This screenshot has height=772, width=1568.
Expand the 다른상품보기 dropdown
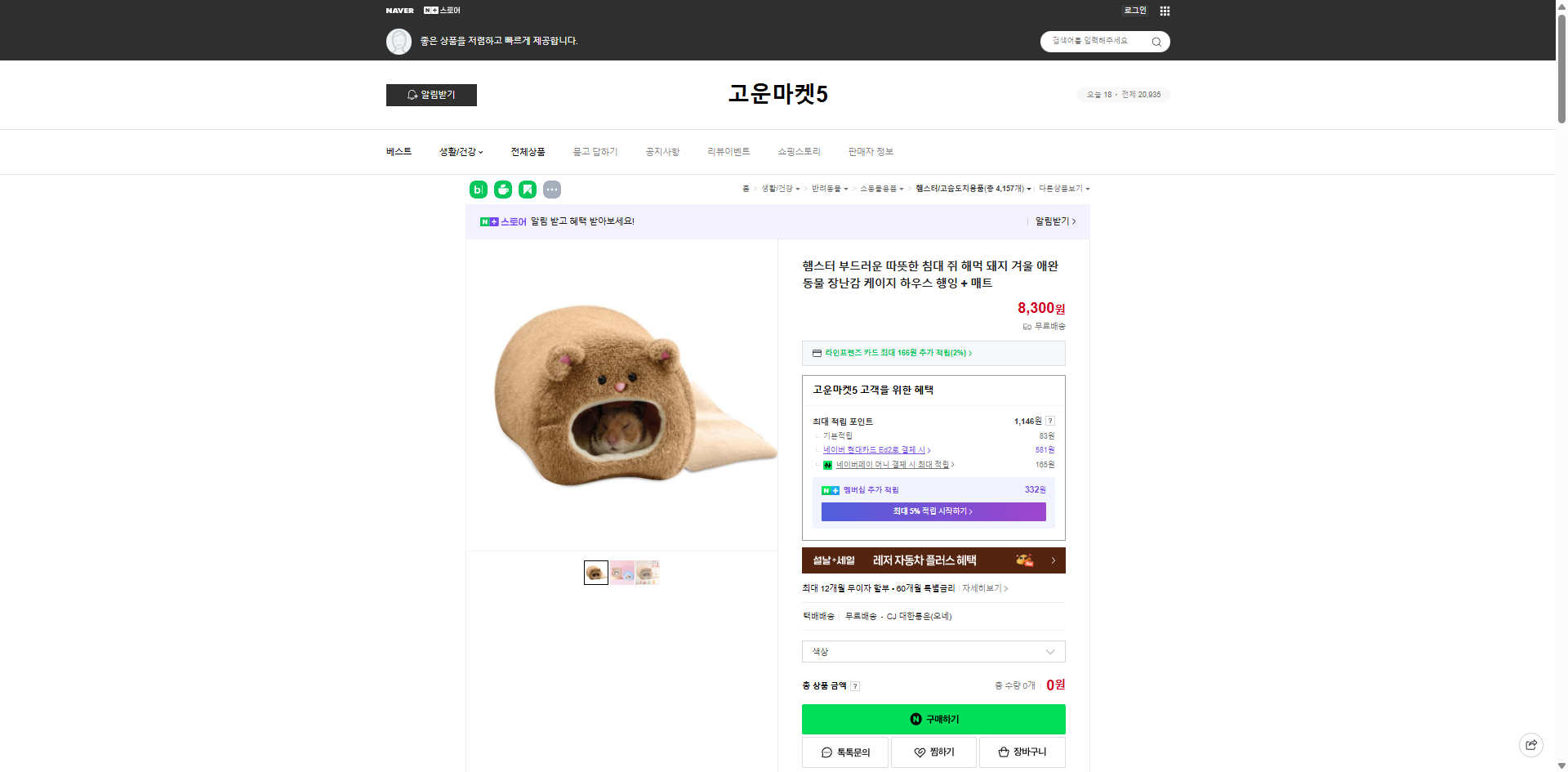tap(1064, 189)
